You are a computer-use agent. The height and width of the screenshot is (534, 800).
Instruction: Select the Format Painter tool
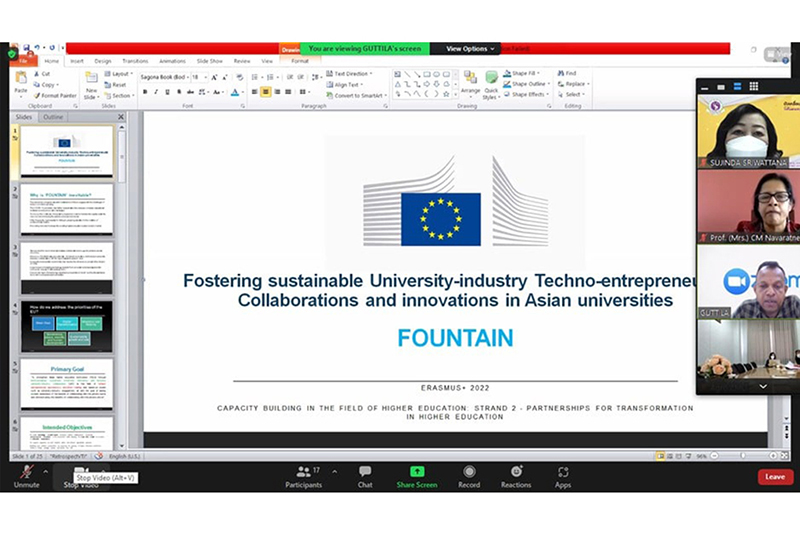point(55,95)
